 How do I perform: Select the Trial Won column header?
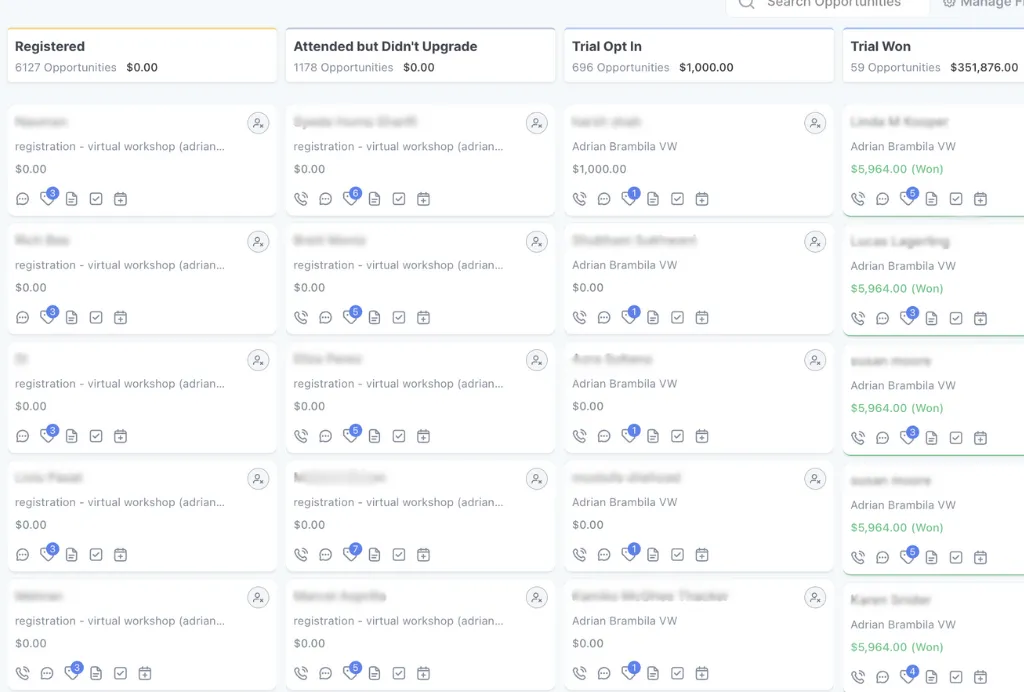pyautogui.click(x=879, y=46)
